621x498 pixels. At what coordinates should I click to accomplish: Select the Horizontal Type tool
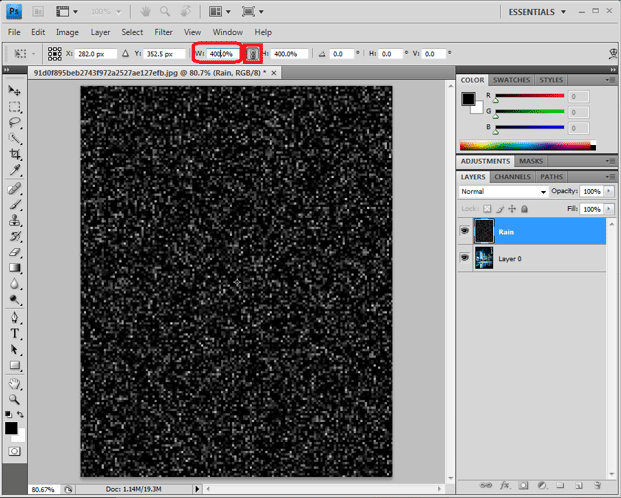pos(15,333)
